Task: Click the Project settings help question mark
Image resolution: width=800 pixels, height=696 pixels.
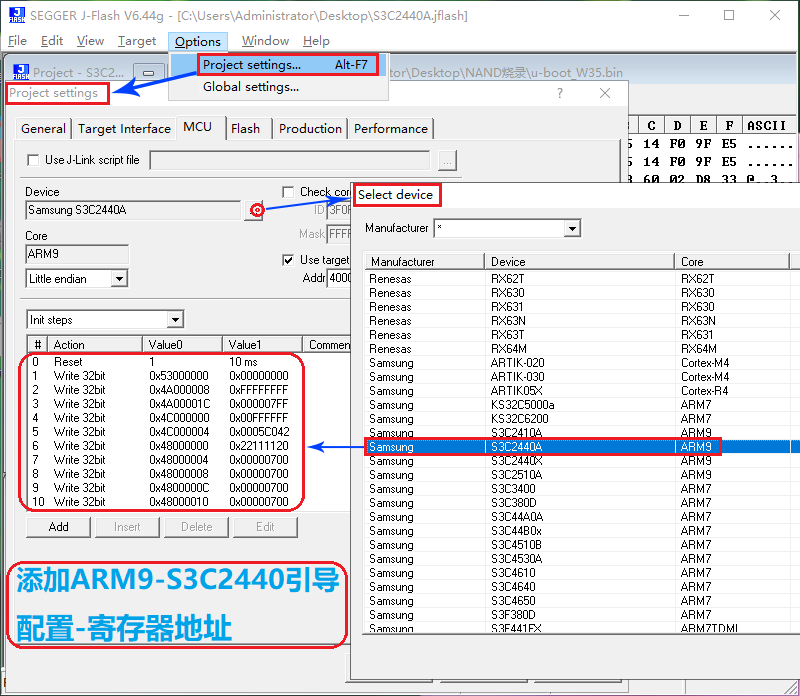Action: point(559,93)
